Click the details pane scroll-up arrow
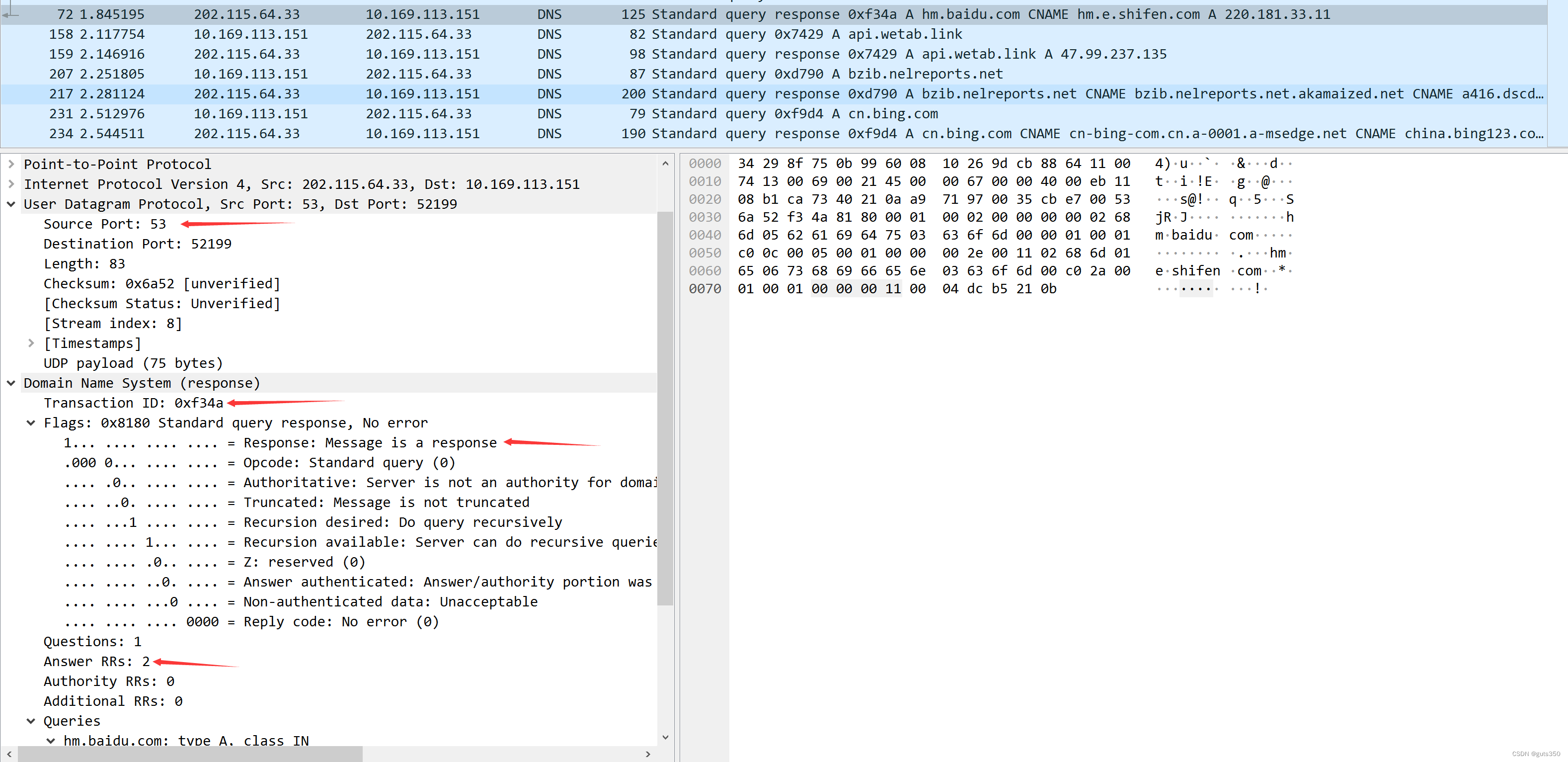The height and width of the screenshot is (762, 1568). click(x=665, y=163)
